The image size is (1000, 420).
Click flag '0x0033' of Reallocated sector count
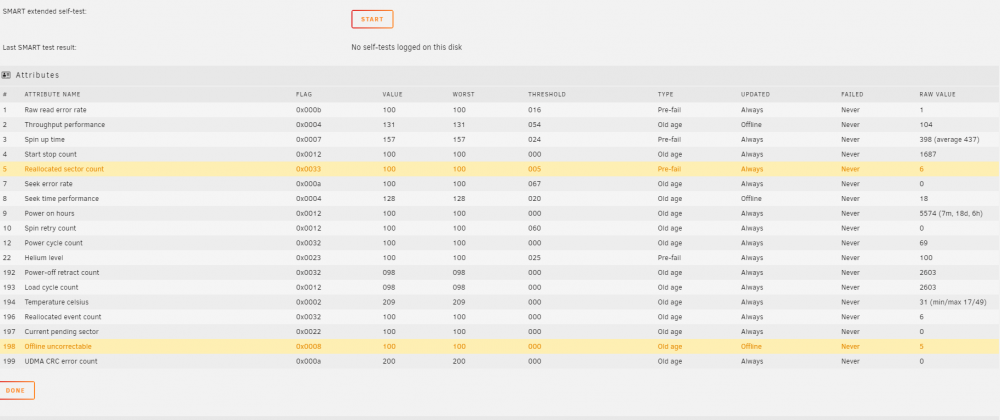pos(308,169)
